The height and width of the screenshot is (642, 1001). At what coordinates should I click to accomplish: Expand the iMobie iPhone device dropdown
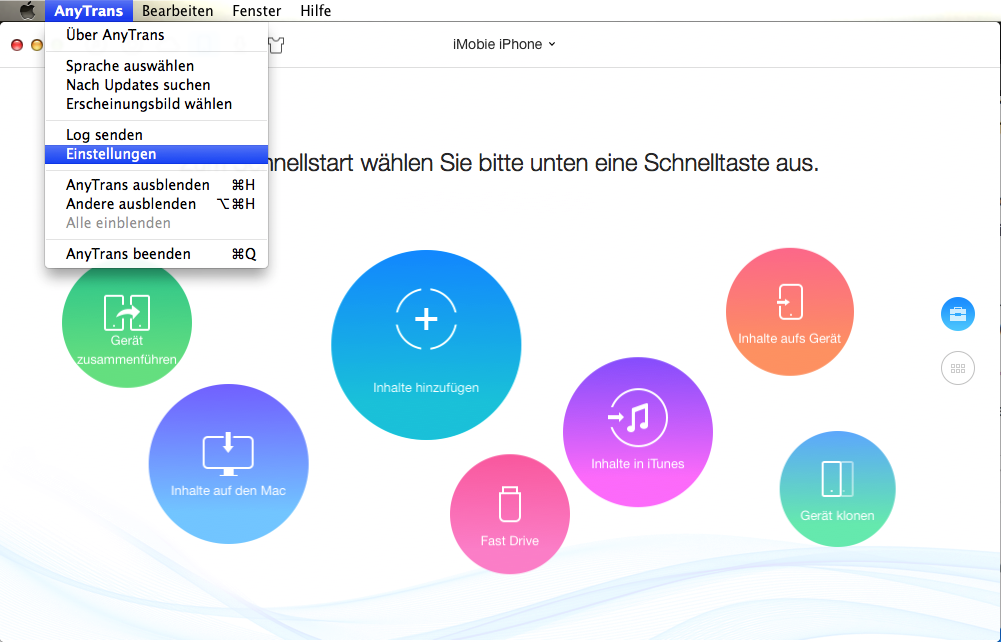point(504,44)
